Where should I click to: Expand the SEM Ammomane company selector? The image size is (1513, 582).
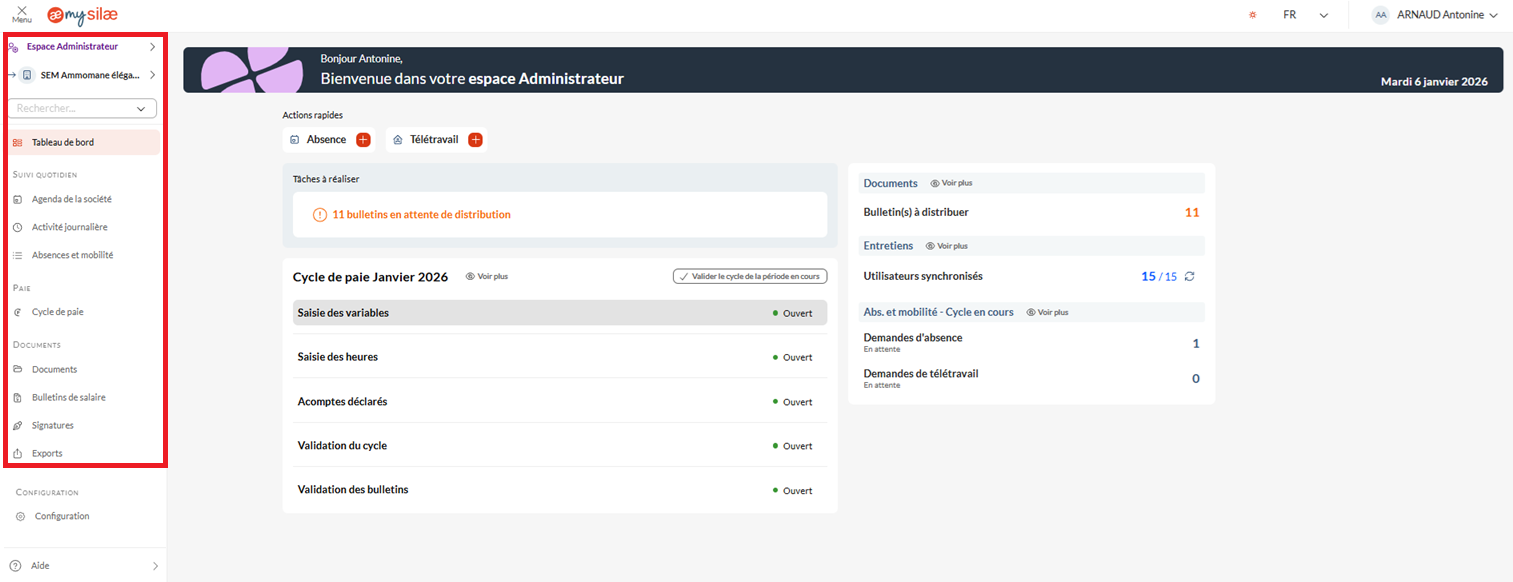pos(152,75)
